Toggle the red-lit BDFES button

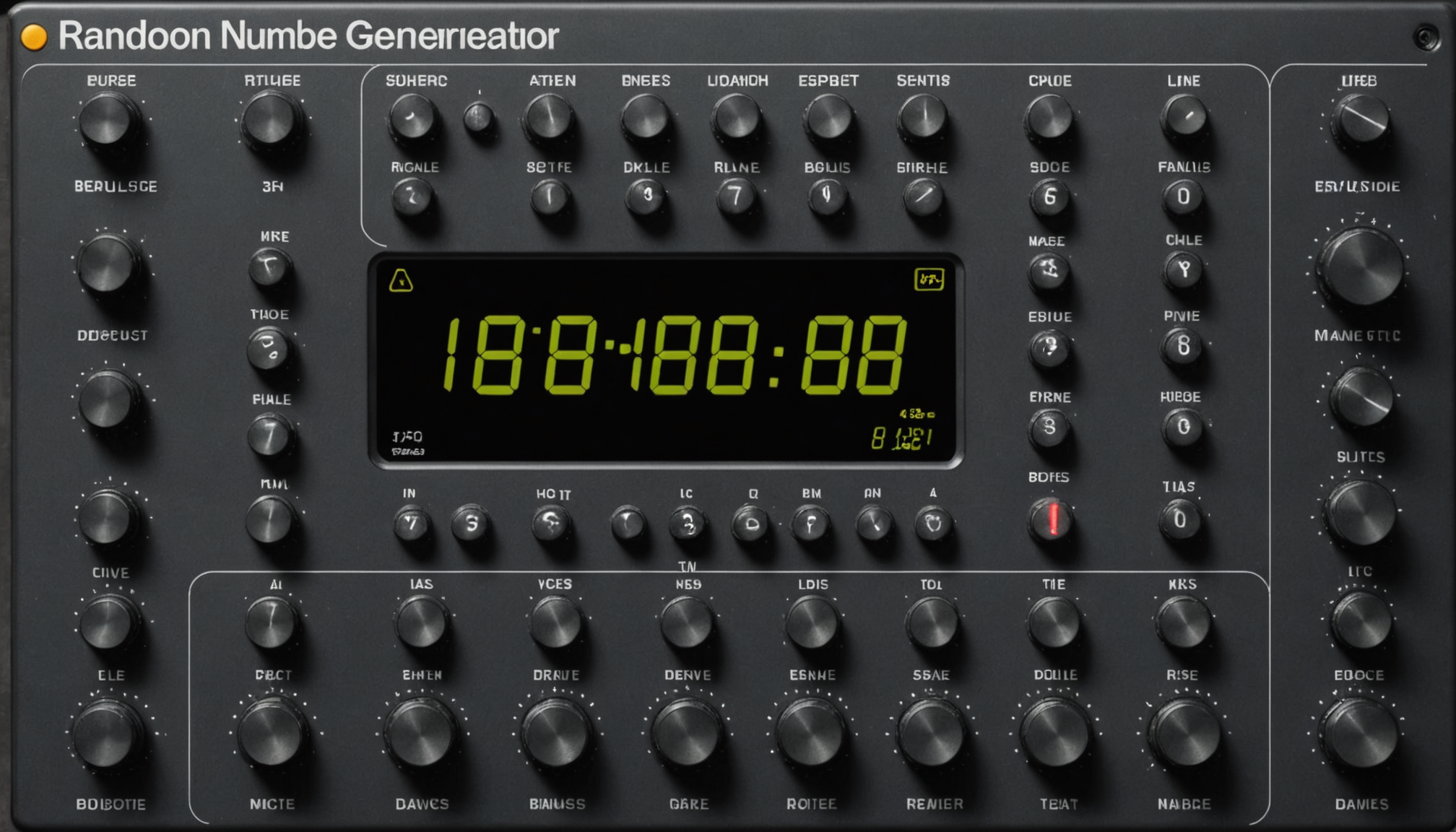[x=1052, y=519]
